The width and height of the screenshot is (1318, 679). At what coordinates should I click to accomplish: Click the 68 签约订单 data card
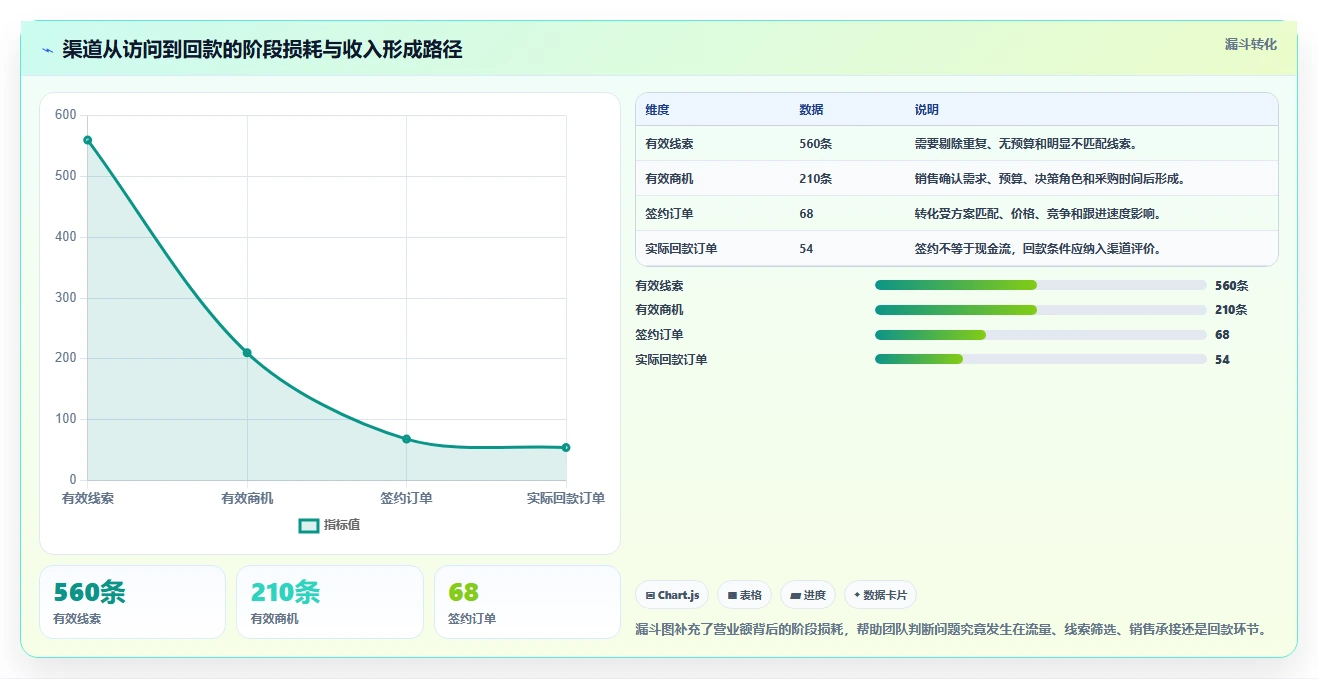coord(528,602)
